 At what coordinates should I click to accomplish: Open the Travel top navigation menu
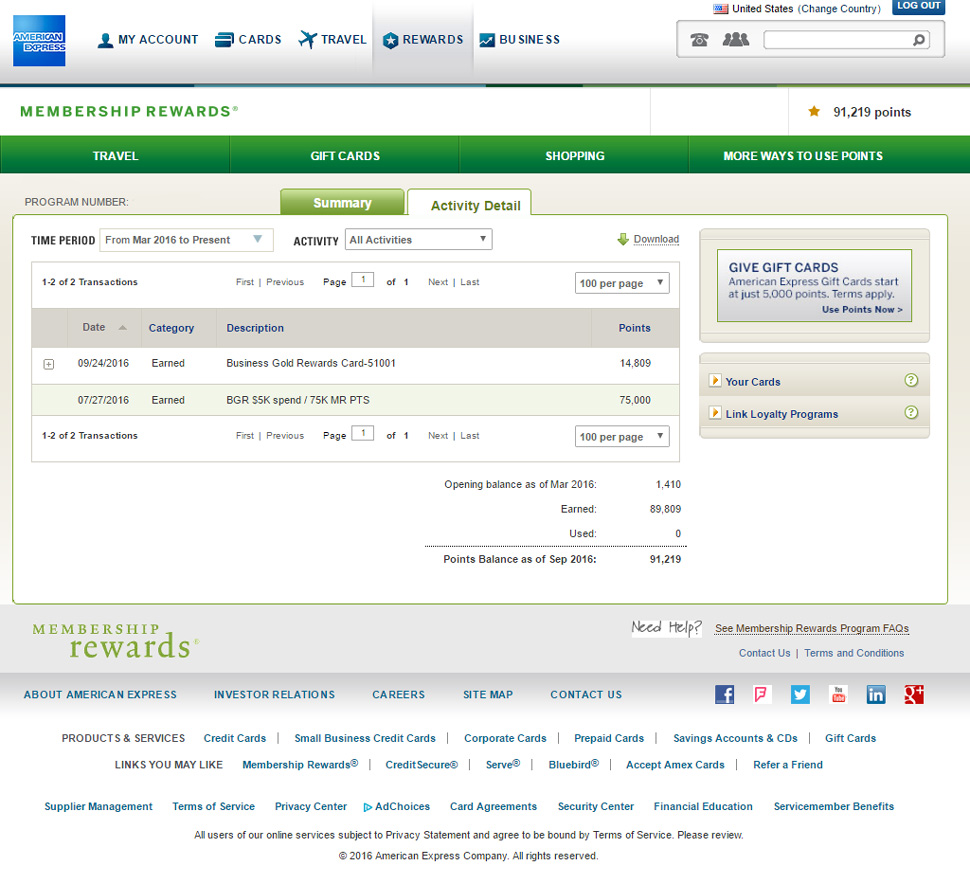click(x=333, y=40)
